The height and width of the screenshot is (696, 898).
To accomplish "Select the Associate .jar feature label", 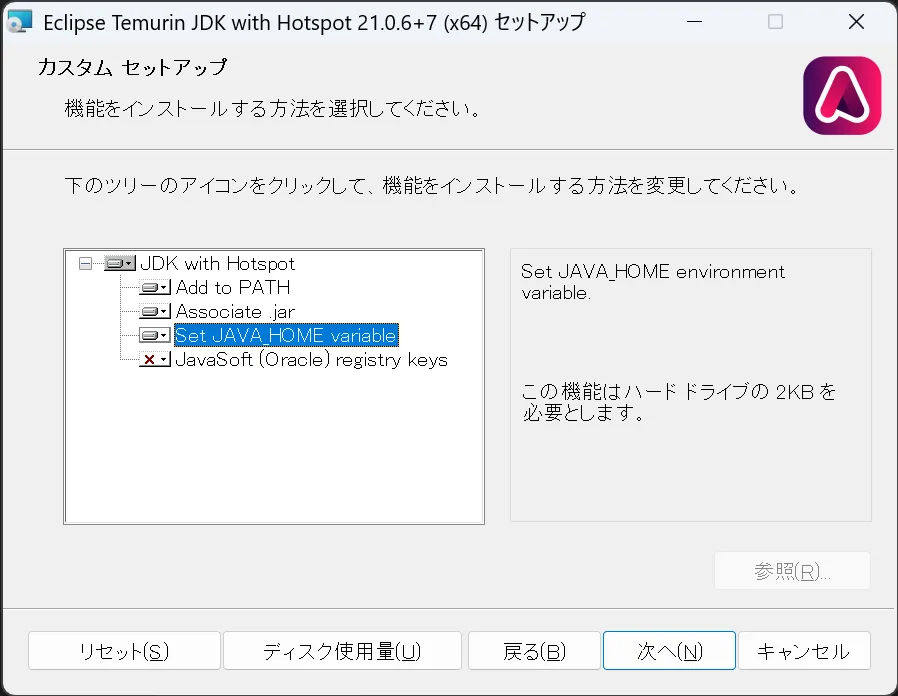I will point(235,312).
